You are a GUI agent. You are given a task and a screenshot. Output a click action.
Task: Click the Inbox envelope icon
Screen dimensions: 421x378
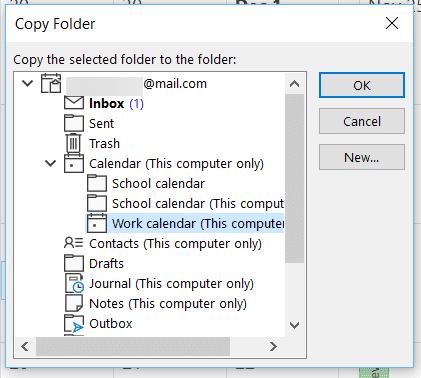coord(74,103)
